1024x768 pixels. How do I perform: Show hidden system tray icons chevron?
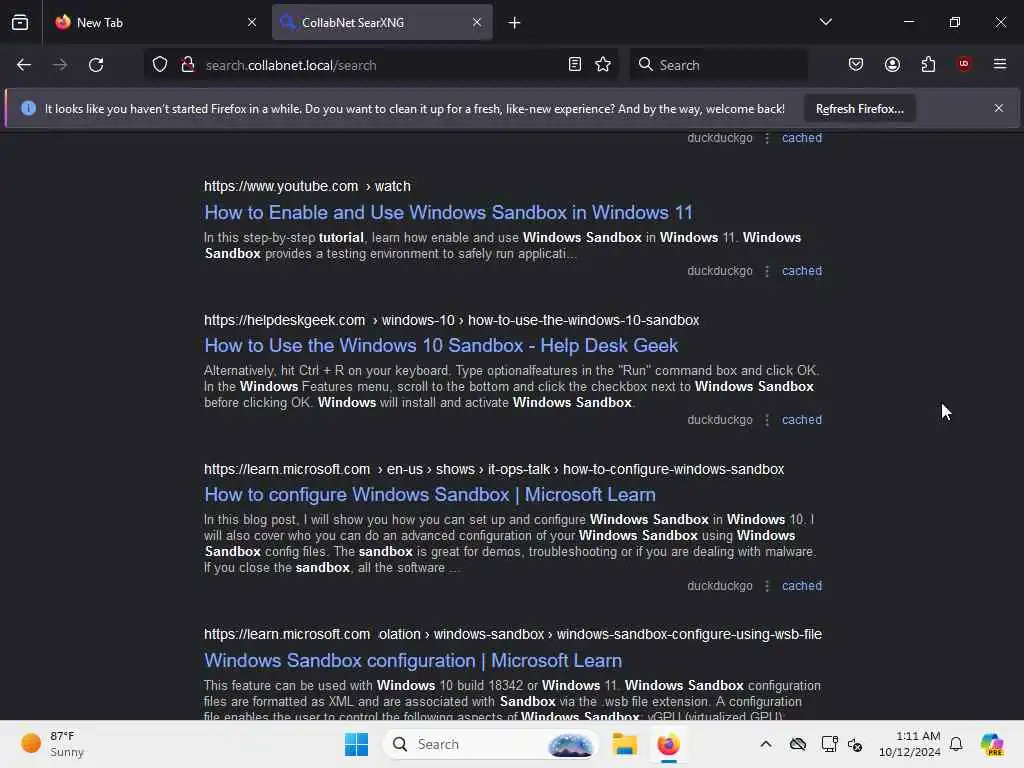pyautogui.click(x=766, y=744)
